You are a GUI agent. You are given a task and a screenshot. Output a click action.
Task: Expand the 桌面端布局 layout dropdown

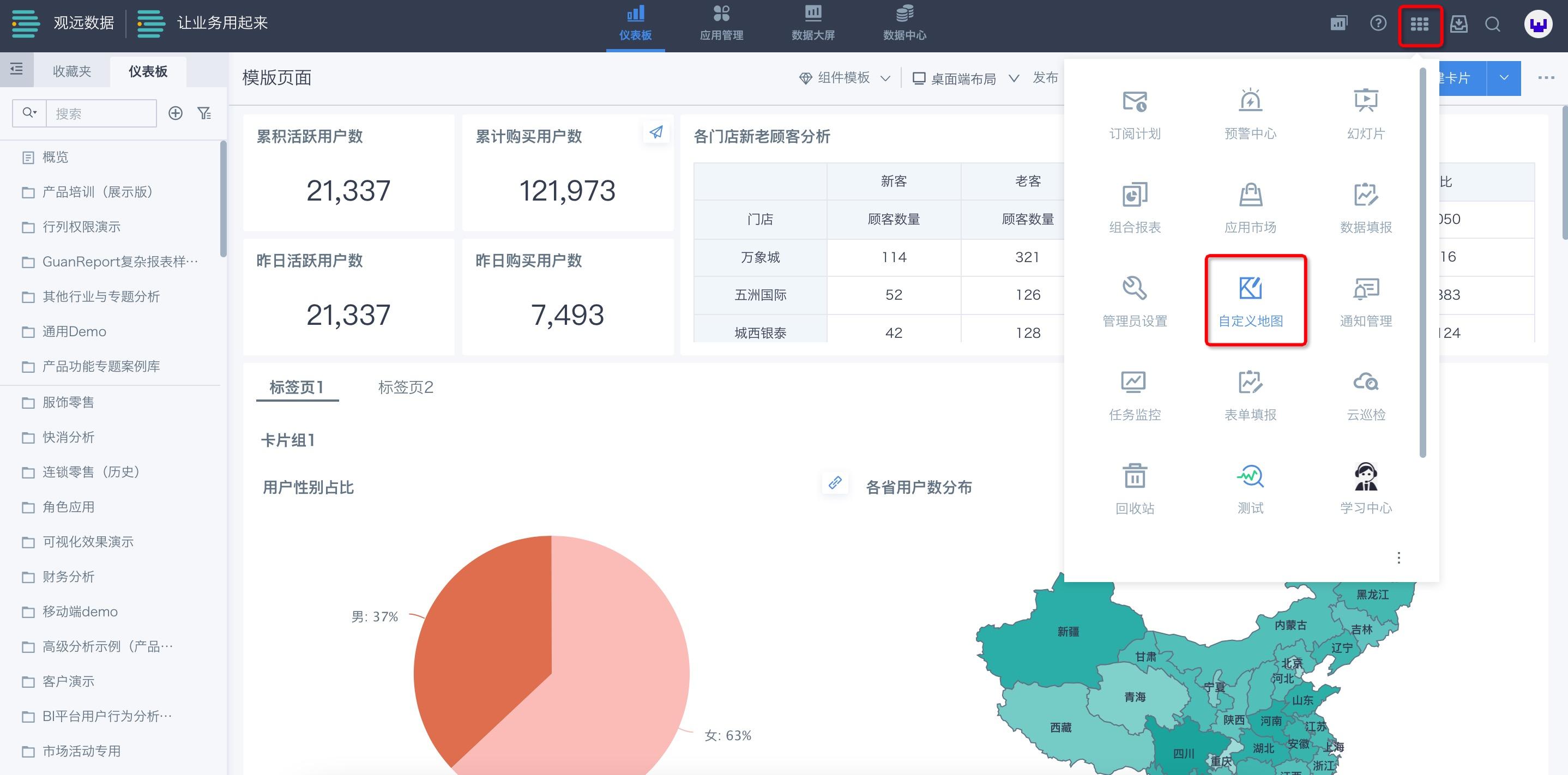tap(966, 78)
